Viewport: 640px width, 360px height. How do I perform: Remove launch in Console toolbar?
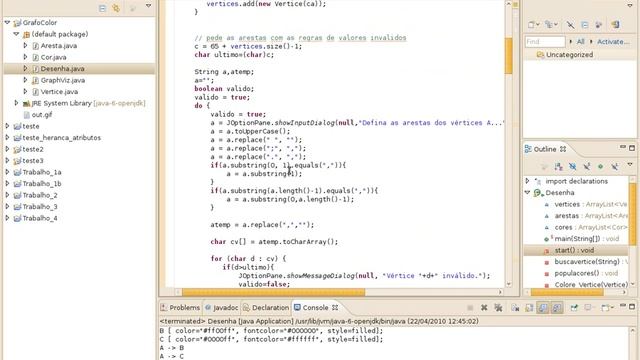484,308
